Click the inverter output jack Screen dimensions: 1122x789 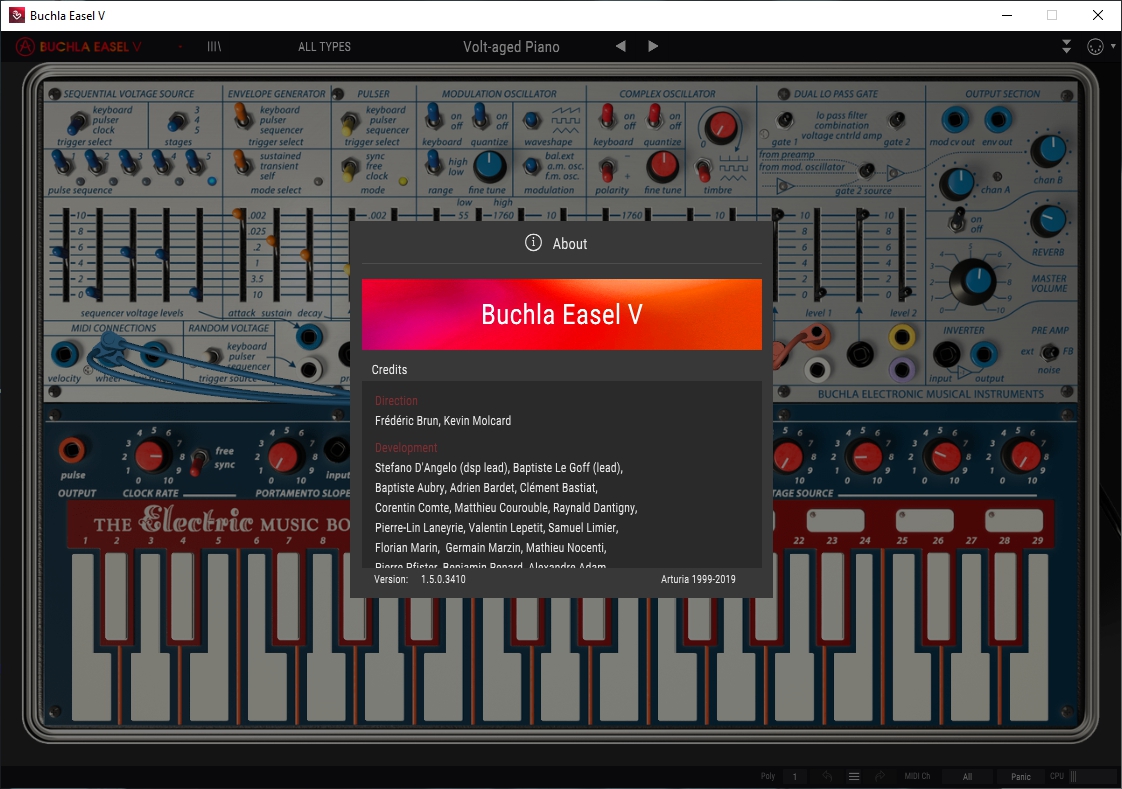(x=984, y=354)
